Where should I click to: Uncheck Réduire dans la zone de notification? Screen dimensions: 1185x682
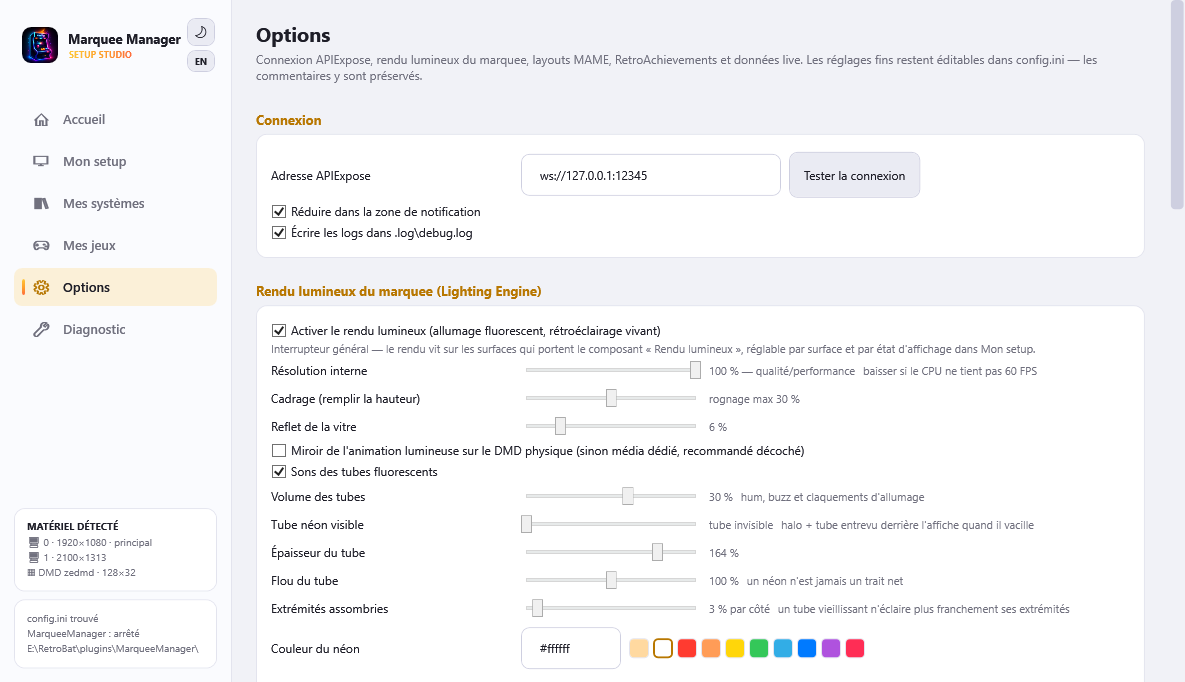[x=279, y=212]
